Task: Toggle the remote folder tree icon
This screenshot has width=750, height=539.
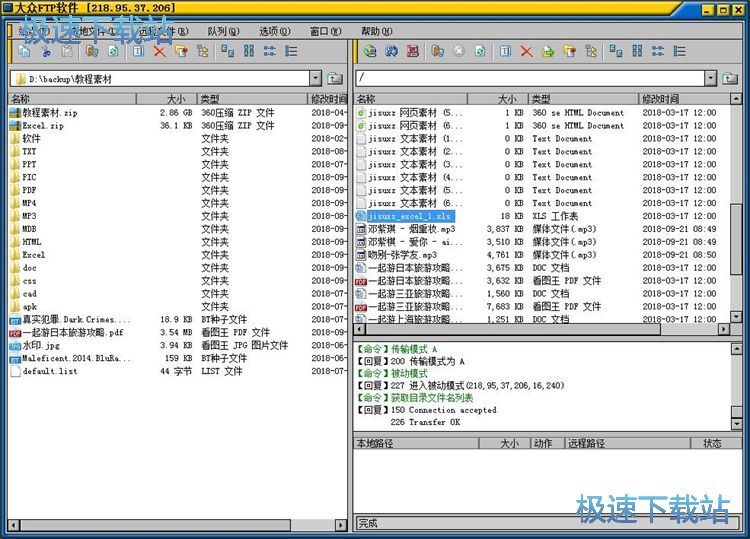Action: [591, 51]
